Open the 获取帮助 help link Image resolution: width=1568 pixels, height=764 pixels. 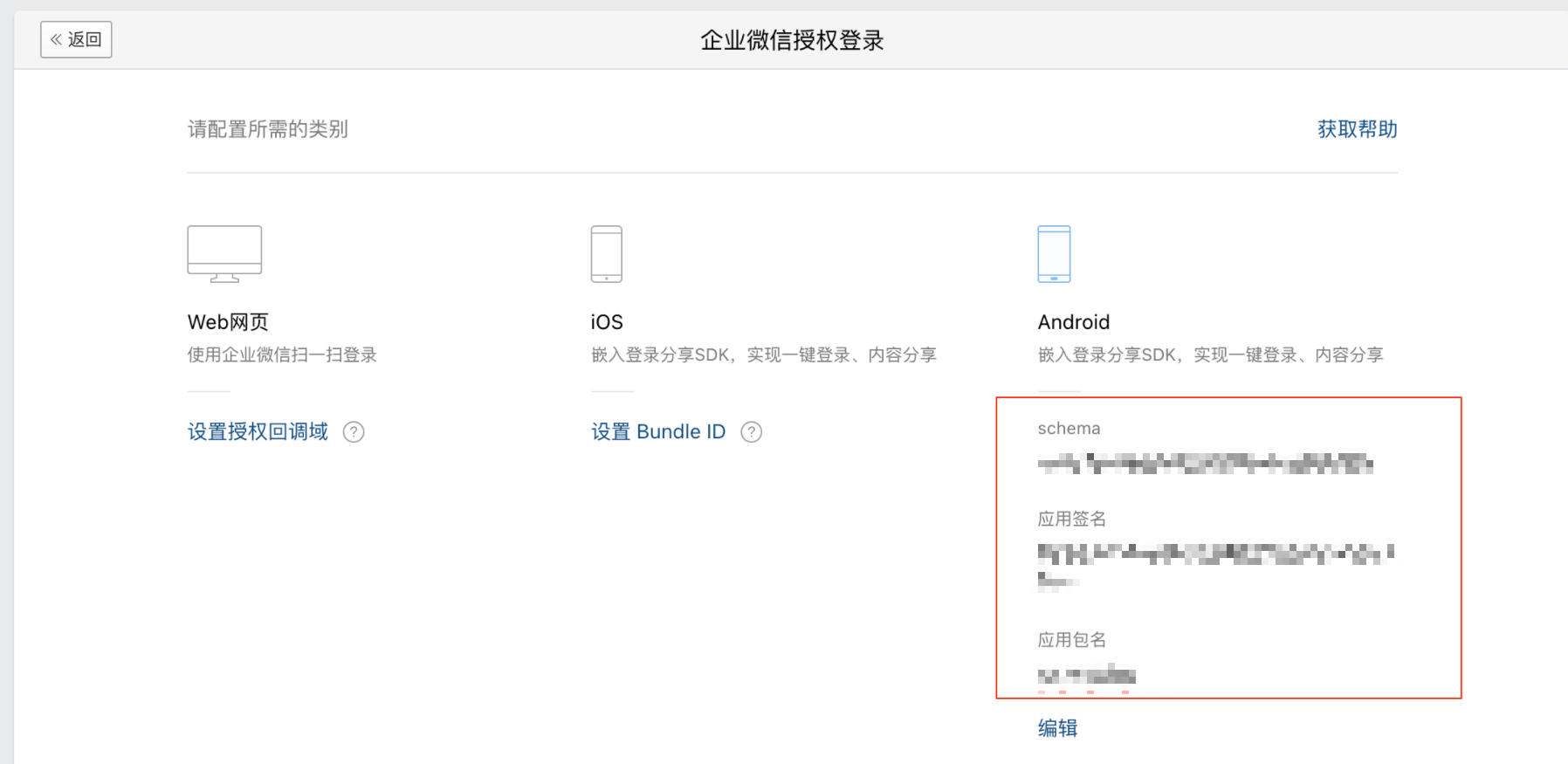pyautogui.click(x=1357, y=129)
